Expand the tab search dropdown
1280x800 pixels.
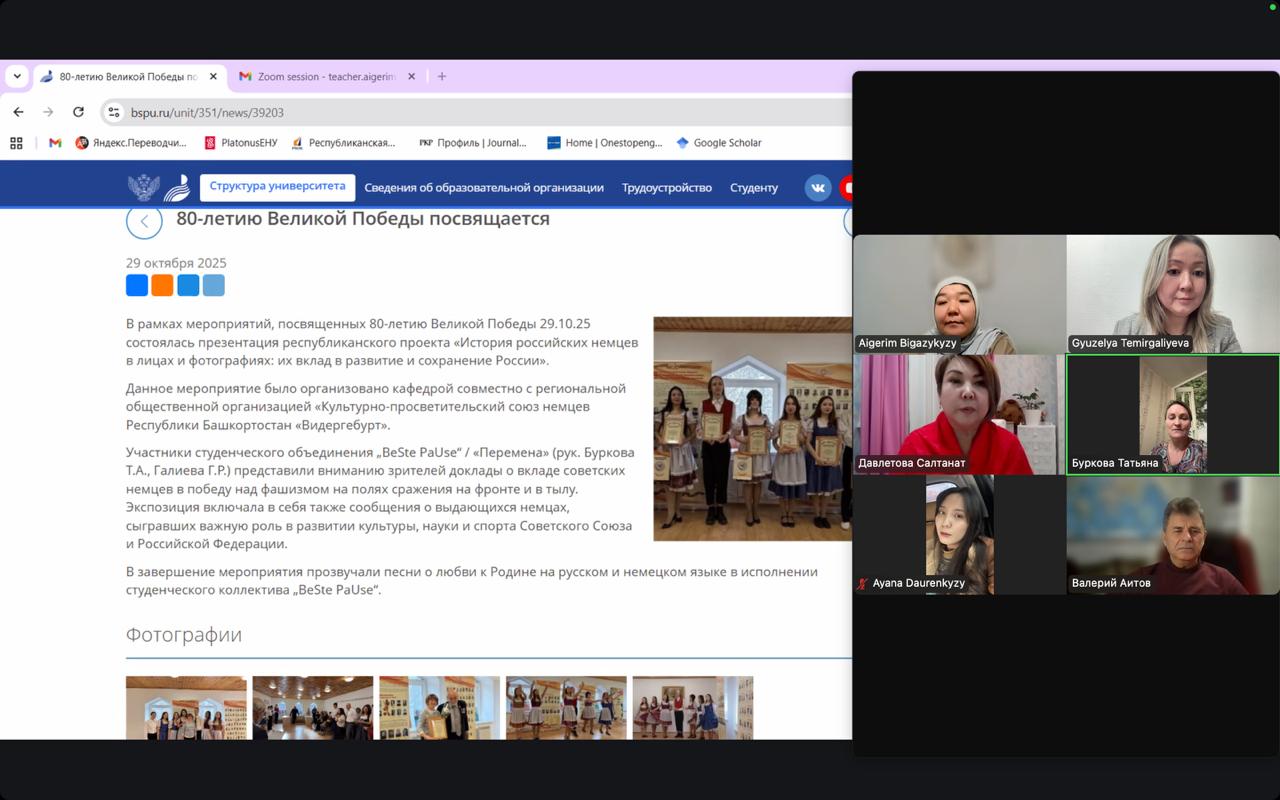click(x=17, y=76)
